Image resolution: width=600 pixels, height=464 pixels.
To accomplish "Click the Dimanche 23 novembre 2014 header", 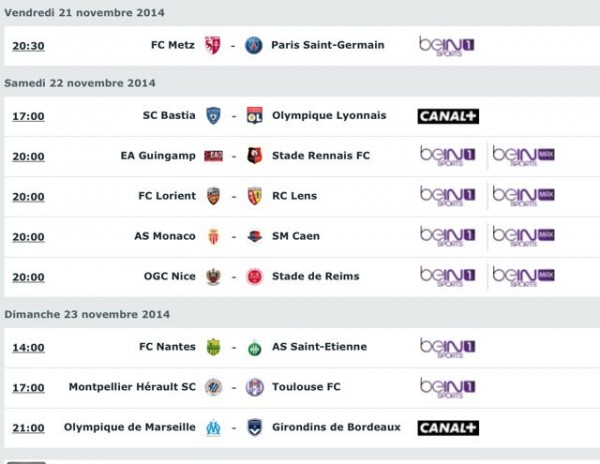I will point(87,314).
